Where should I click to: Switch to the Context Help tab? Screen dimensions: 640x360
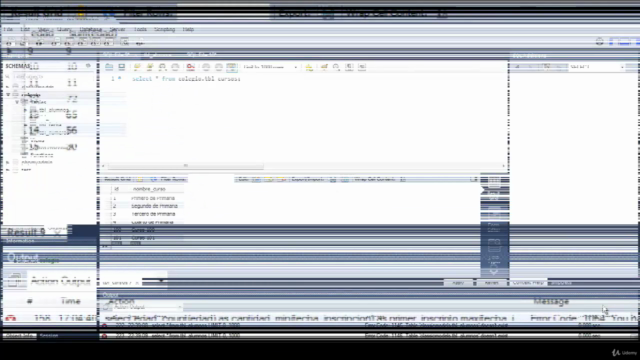tap(528, 282)
